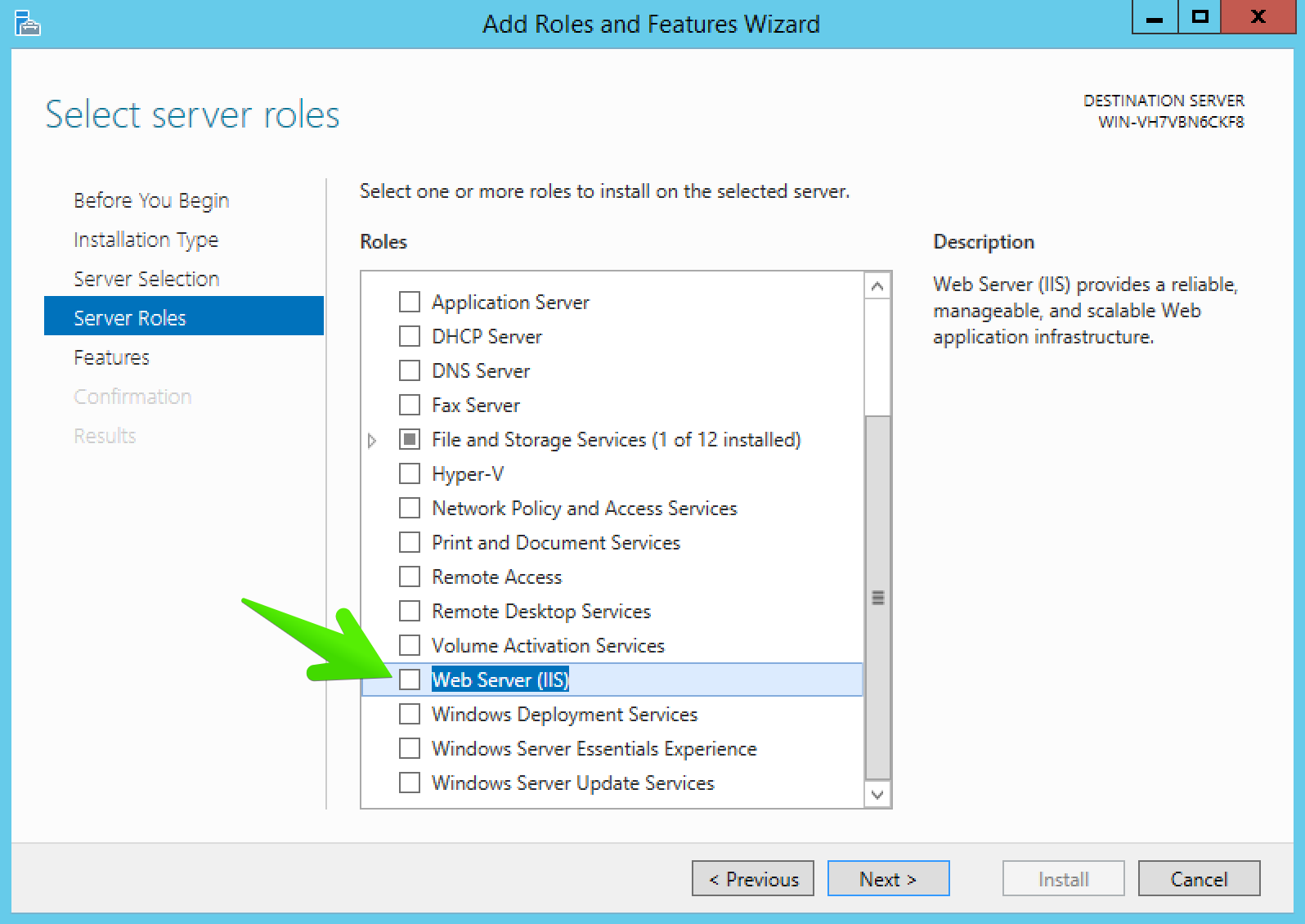Minimize the wizard window
1305x924 pixels.
coord(1155,17)
